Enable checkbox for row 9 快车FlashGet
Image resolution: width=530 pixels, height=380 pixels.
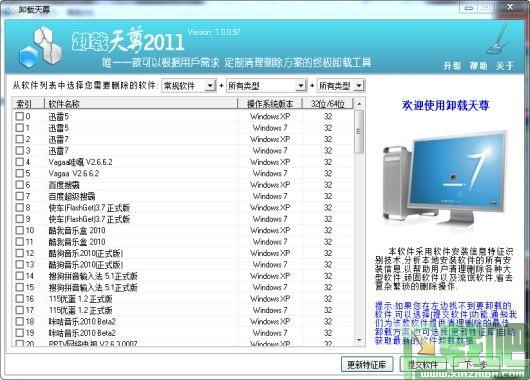[20, 219]
